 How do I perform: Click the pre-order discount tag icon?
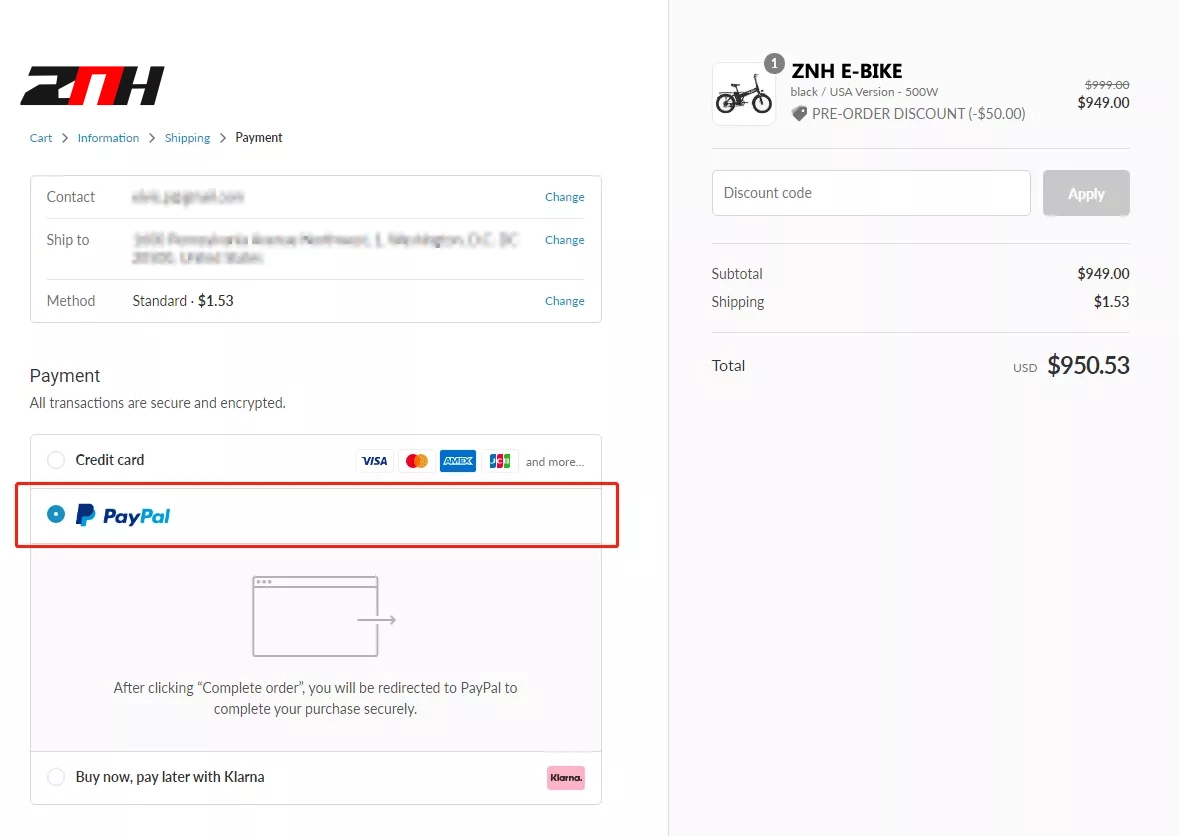[x=799, y=114]
